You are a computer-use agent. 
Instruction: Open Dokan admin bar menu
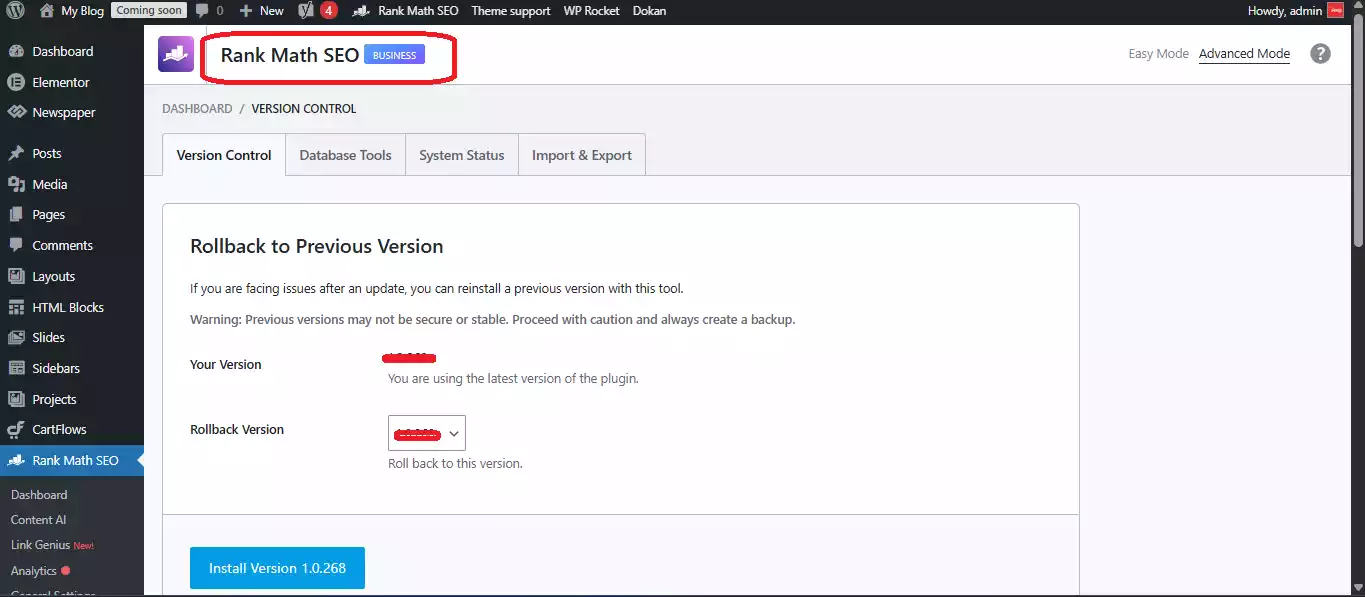click(x=650, y=11)
